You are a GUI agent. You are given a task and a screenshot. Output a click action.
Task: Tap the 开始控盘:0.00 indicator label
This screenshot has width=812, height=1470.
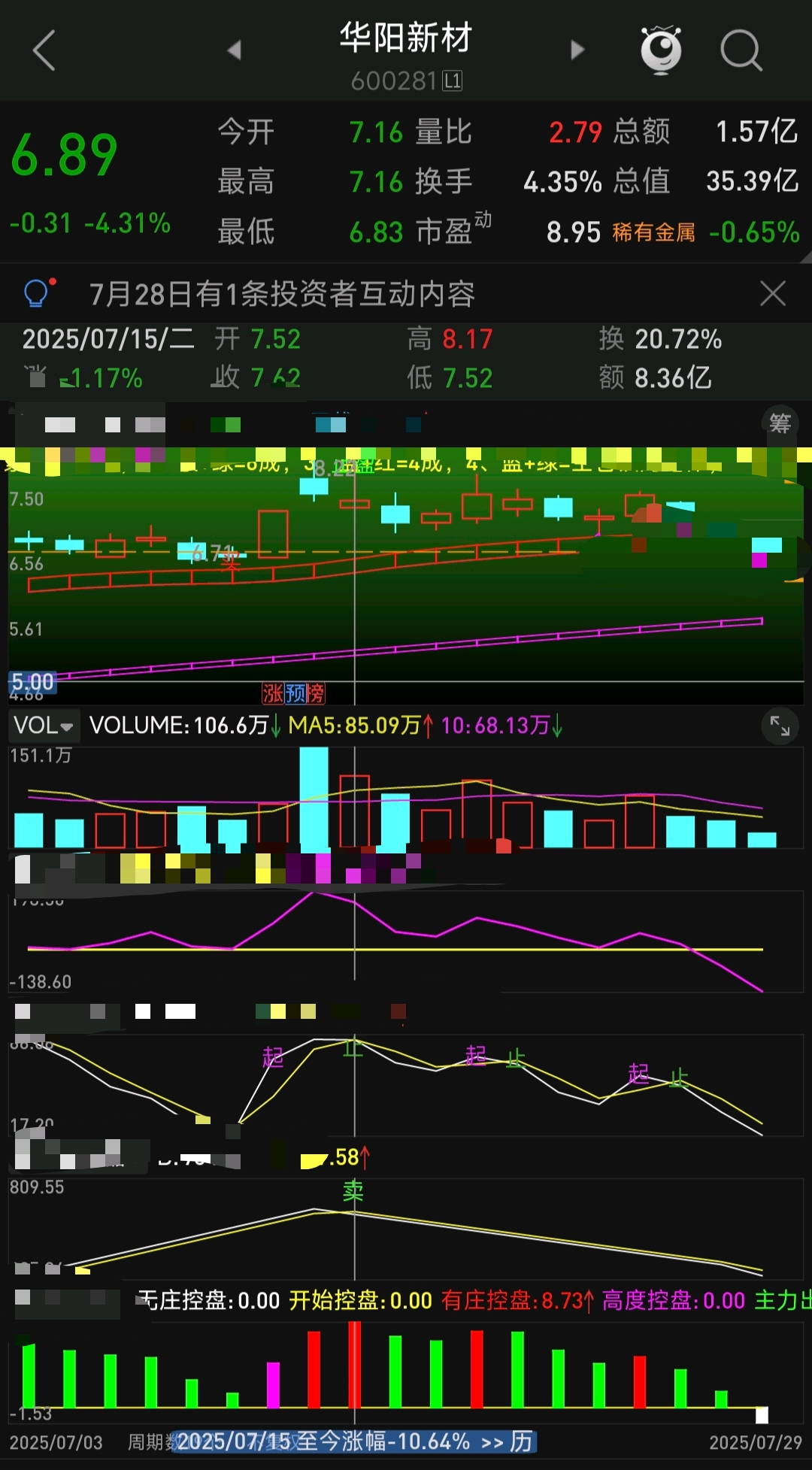tap(360, 1300)
